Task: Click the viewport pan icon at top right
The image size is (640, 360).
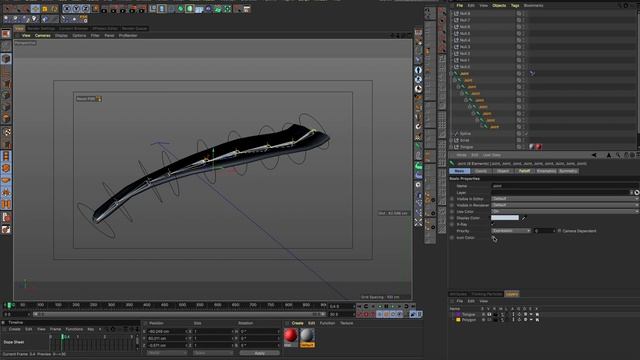Action: pyautogui.click(x=392, y=36)
